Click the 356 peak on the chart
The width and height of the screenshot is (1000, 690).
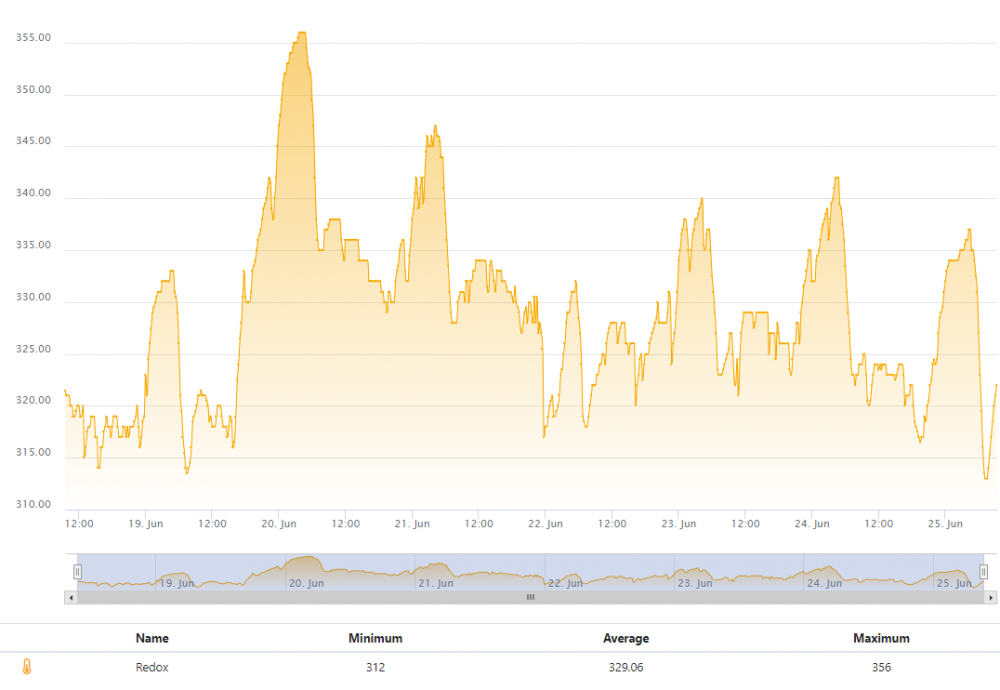click(301, 33)
